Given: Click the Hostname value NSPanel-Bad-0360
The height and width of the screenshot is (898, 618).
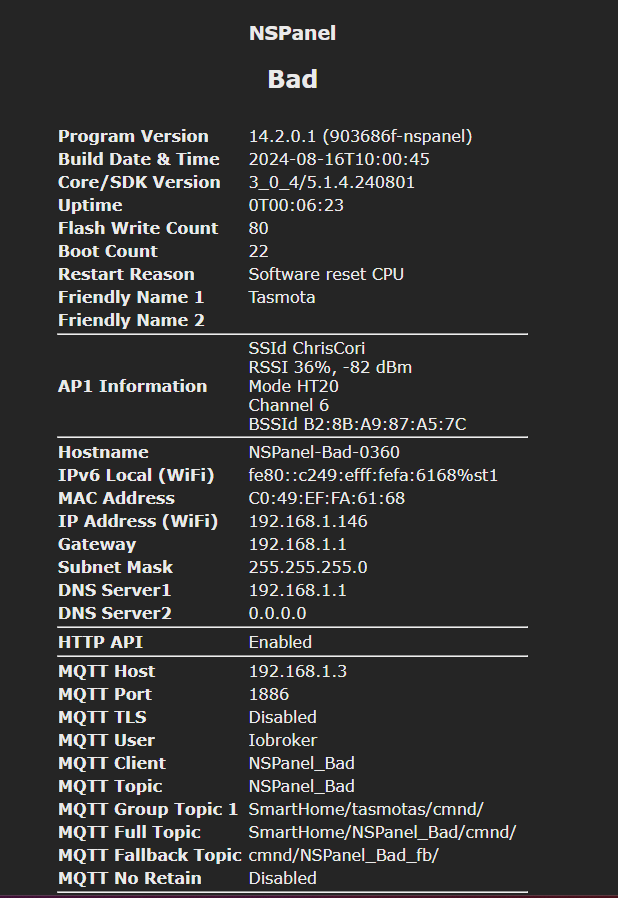Looking at the screenshot, I should (x=324, y=452).
